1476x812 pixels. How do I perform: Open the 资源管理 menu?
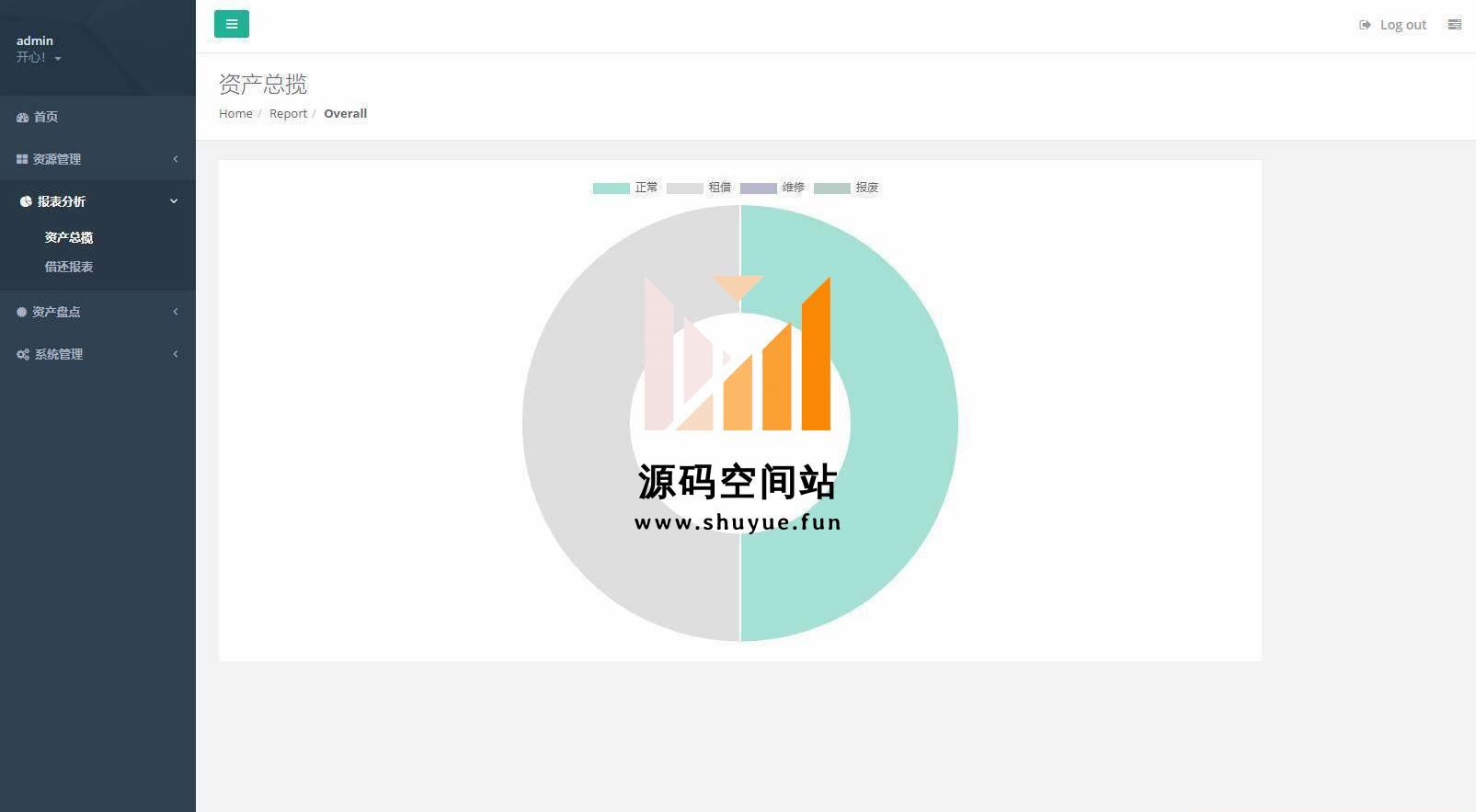click(97, 159)
